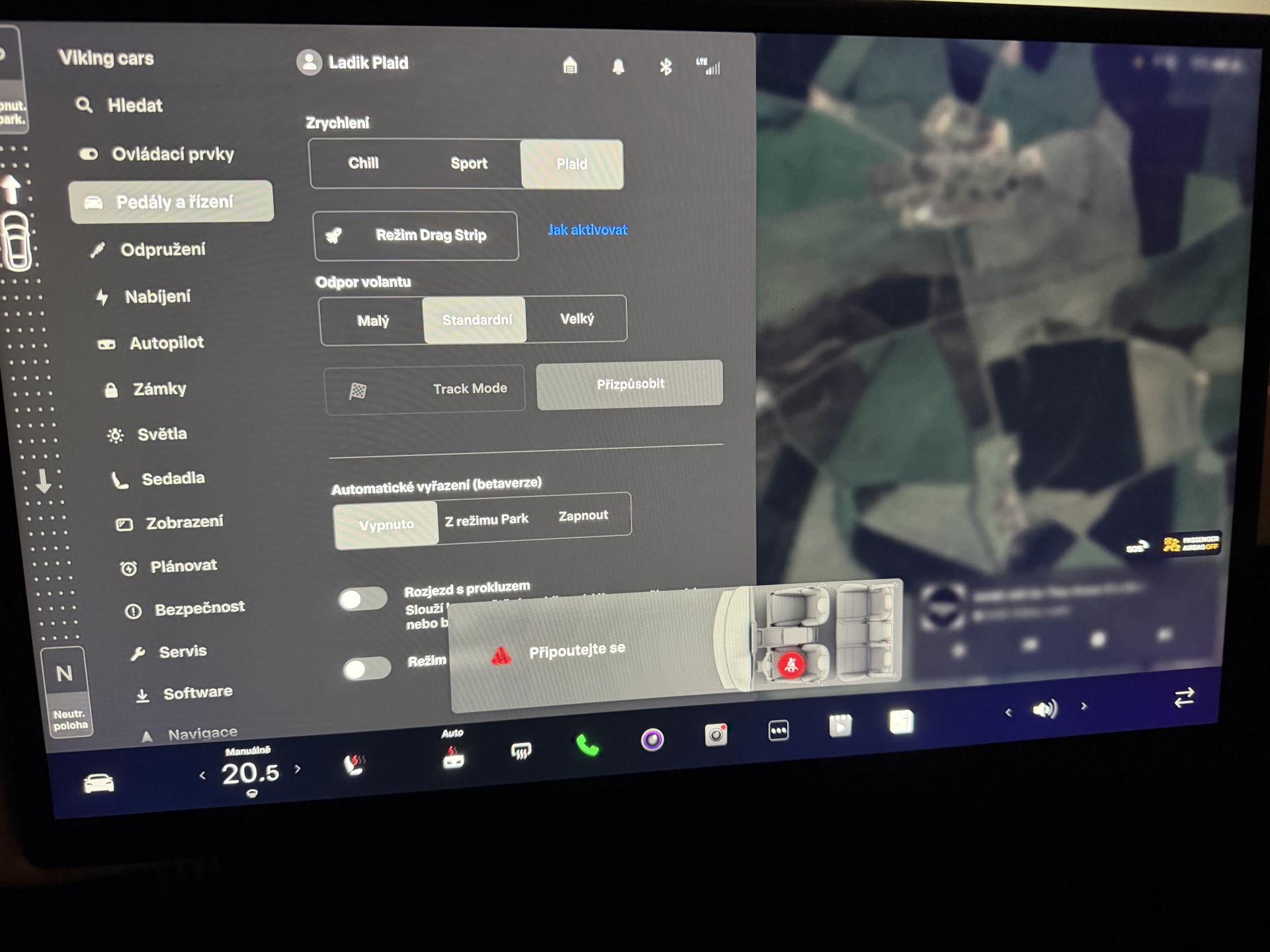Tap the red seatbelt indicator on seat diagram

(x=790, y=664)
